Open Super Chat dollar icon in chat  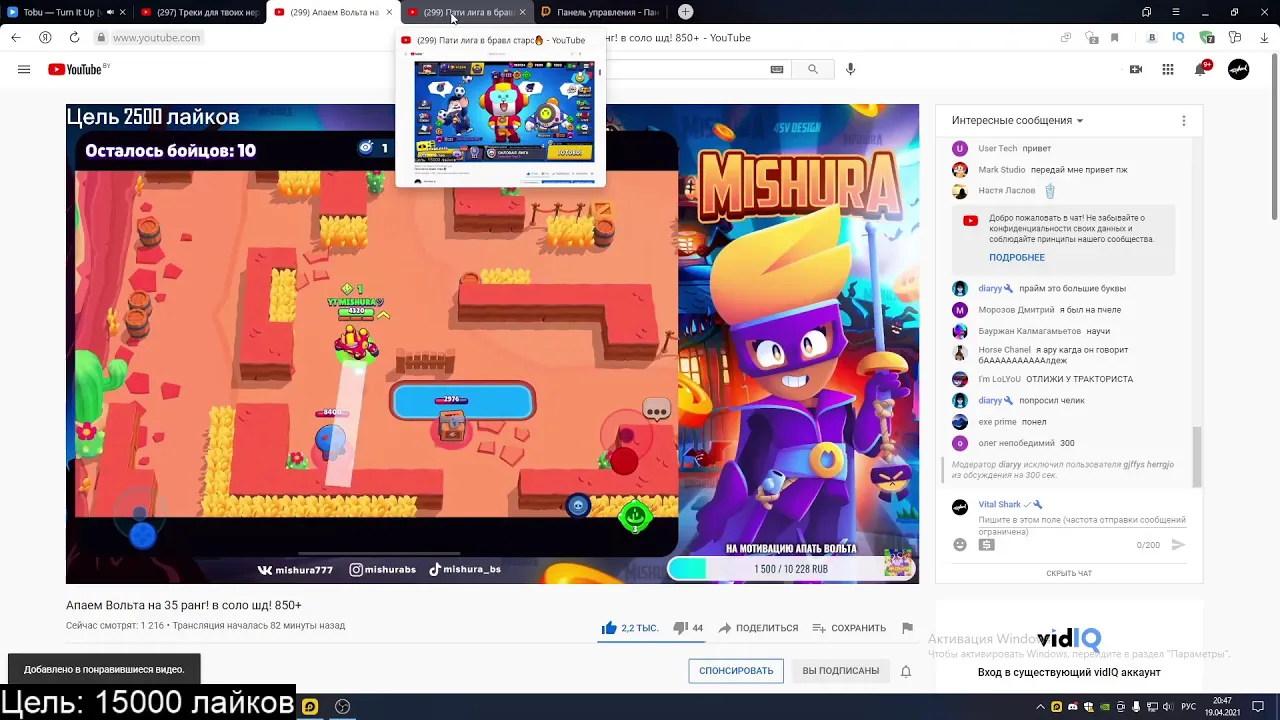point(987,545)
